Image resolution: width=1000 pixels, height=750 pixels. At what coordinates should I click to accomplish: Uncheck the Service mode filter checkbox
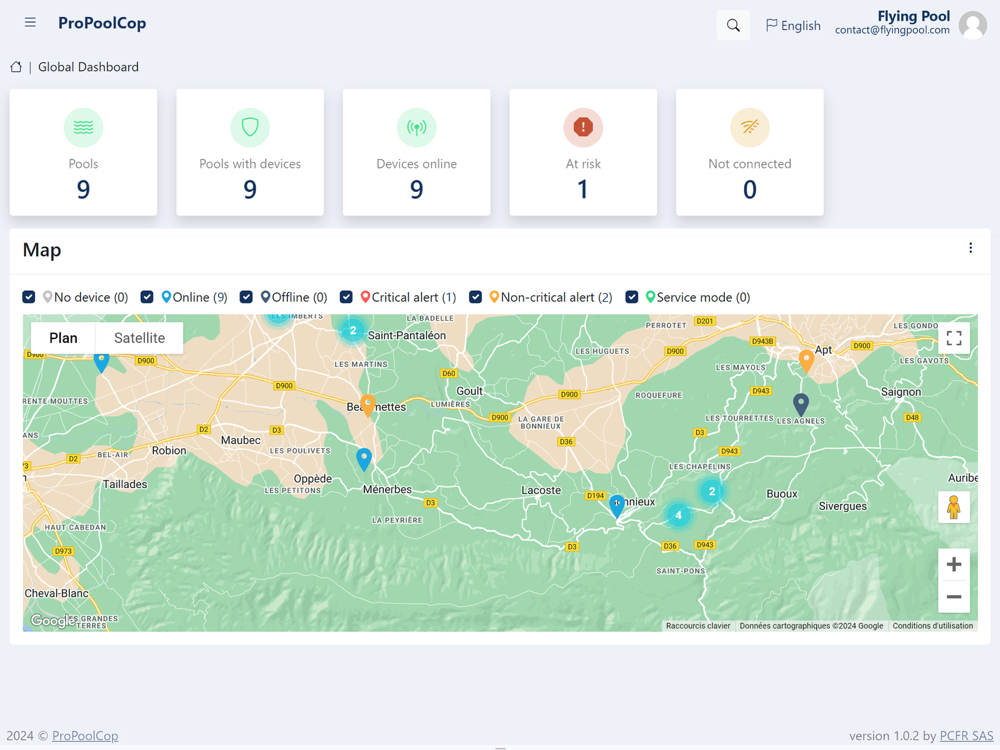click(x=631, y=297)
